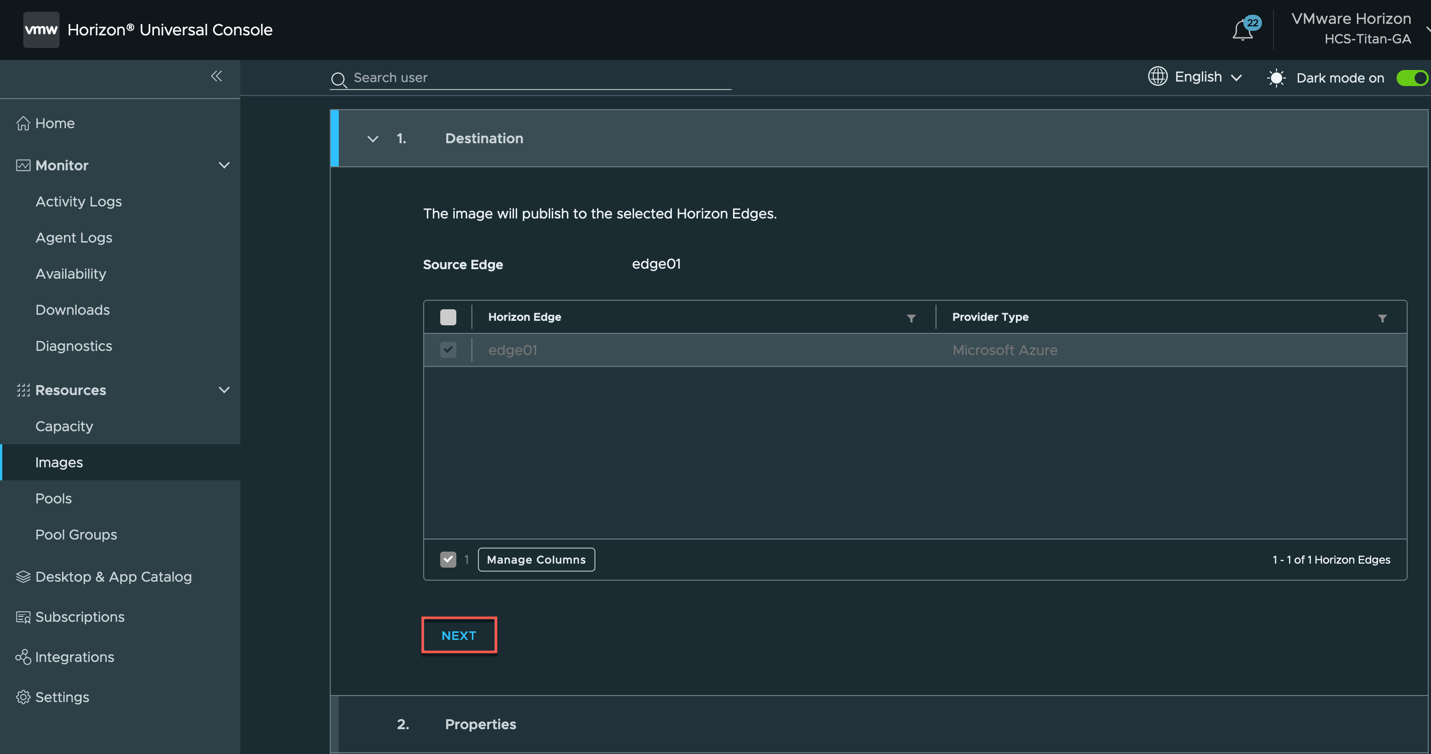The width and height of the screenshot is (1431, 754).
Task: Click the search magnifier icon
Action: tap(339, 79)
